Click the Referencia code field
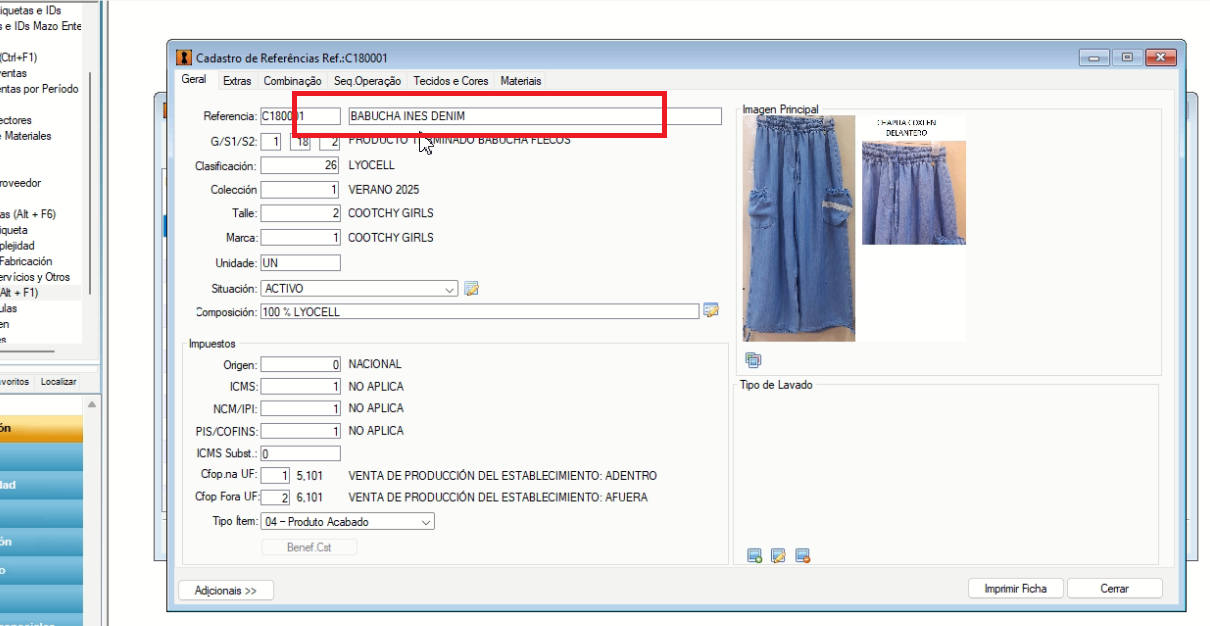1210x626 pixels. (x=300, y=116)
